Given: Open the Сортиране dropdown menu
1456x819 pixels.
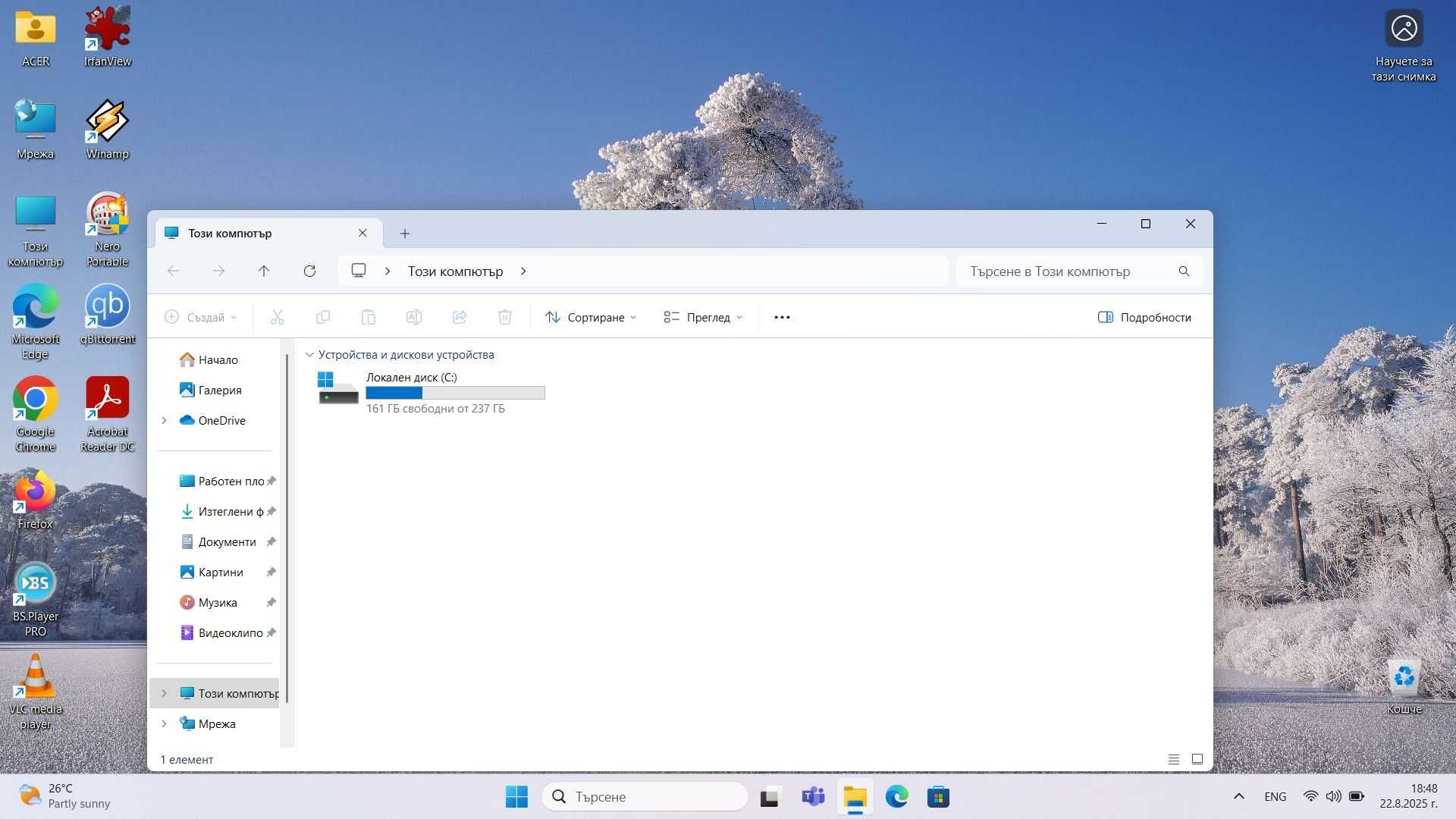Looking at the screenshot, I should coord(591,317).
